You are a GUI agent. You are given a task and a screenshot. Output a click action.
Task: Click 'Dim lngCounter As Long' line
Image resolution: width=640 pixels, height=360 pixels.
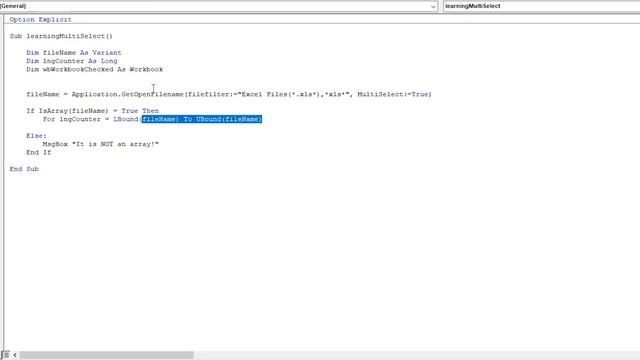[72, 61]
